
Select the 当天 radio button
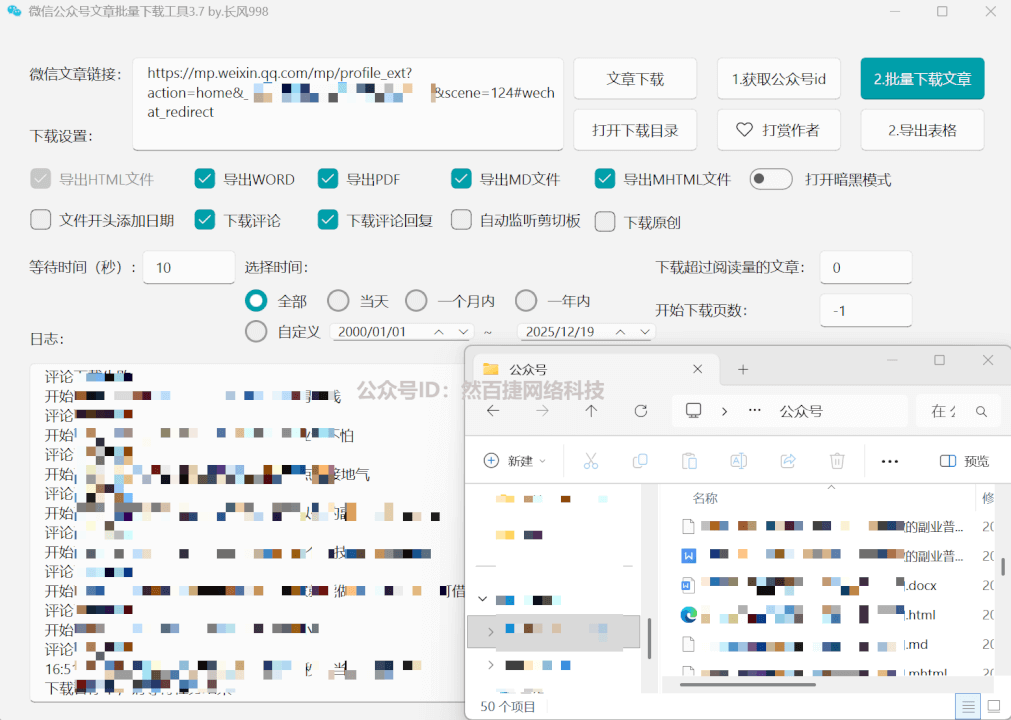[336, 300]
